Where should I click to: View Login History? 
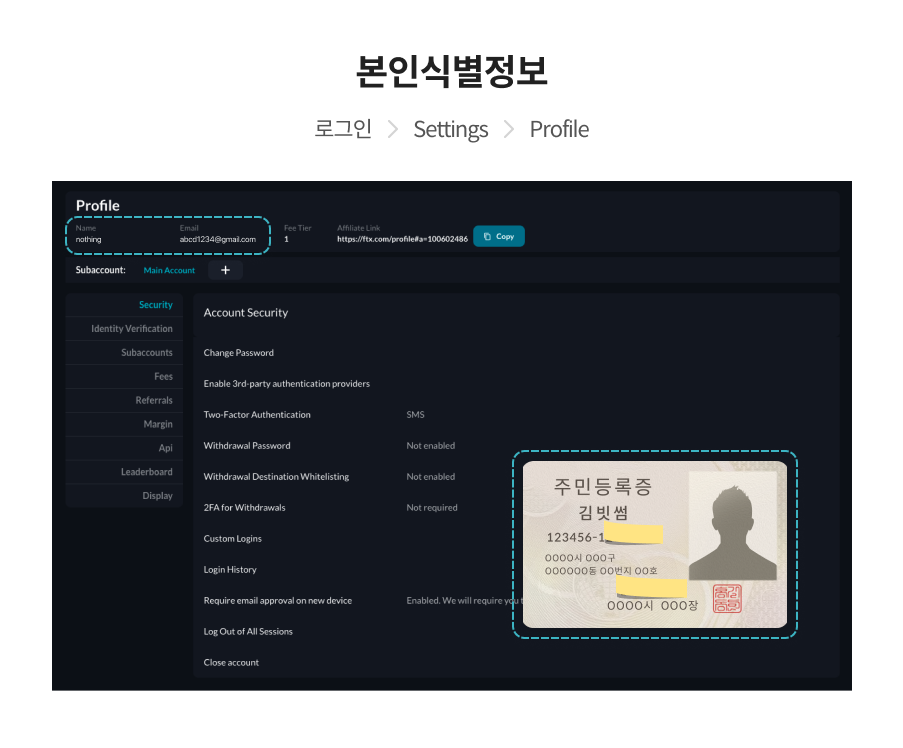(x=230, y=570)
